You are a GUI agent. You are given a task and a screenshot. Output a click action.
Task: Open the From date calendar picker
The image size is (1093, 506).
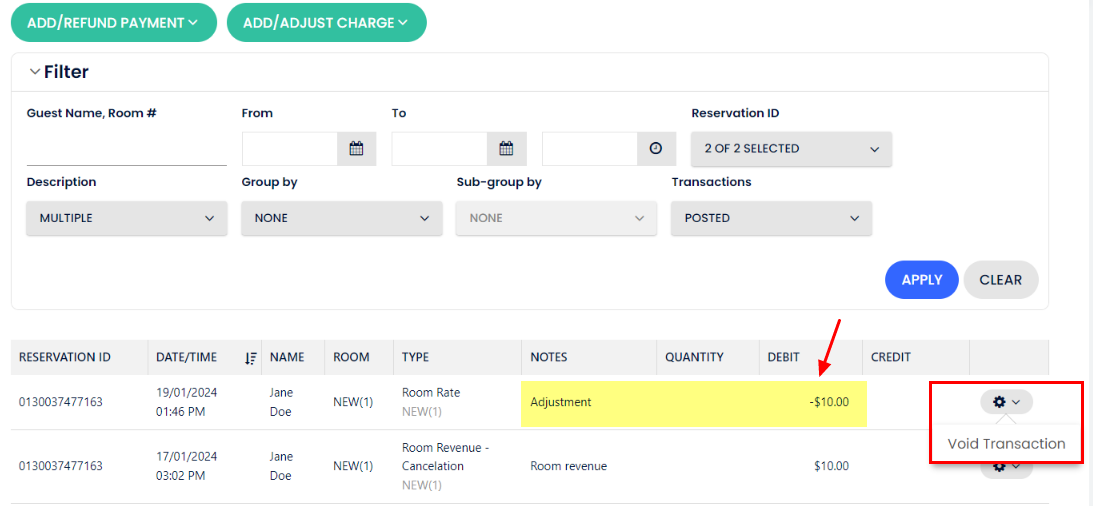[x=356, y=149]
